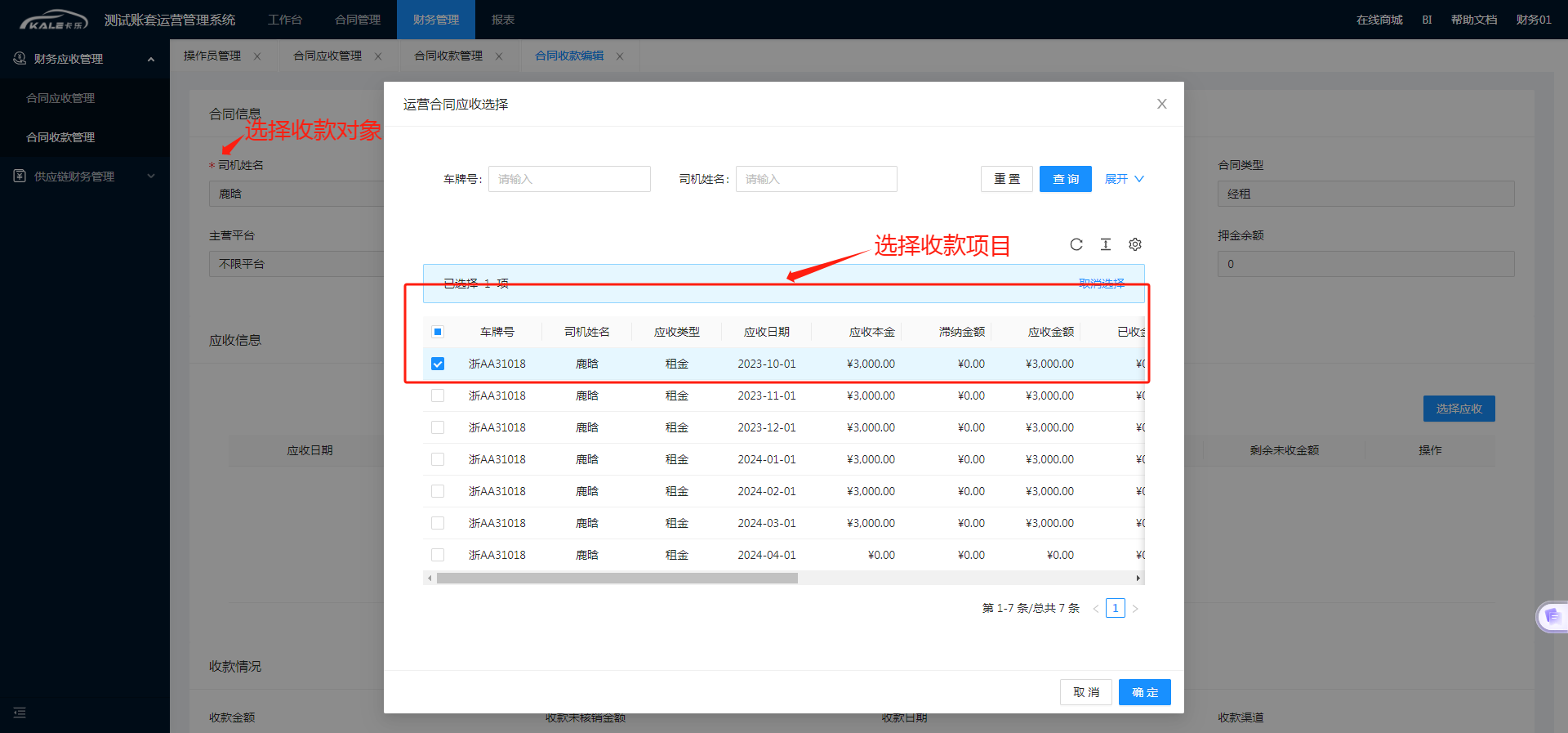Open 帮助文档 in the top bar

pyautogui.click(x=1474, y=20)
